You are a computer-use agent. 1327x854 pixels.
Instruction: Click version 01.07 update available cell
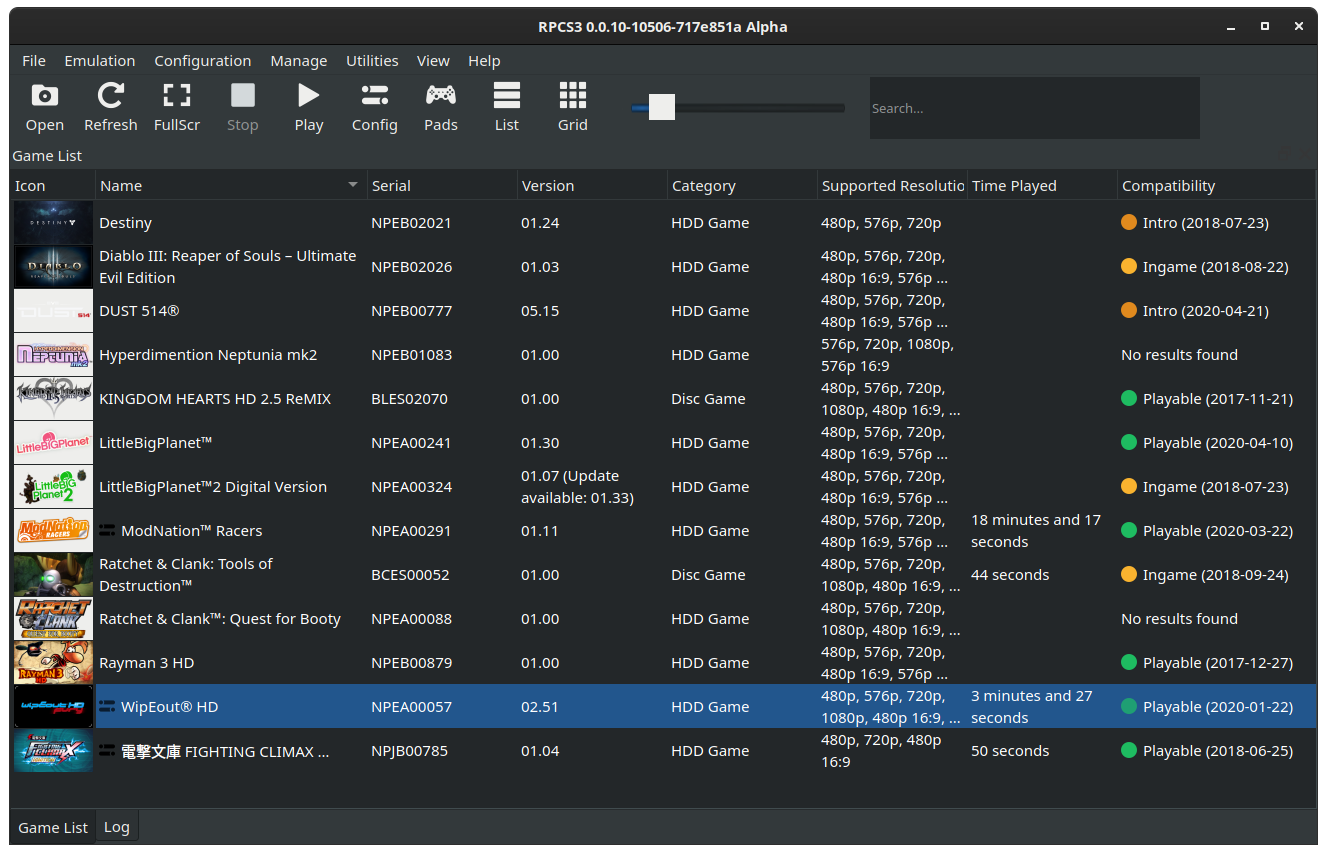[x=578, y=487]
